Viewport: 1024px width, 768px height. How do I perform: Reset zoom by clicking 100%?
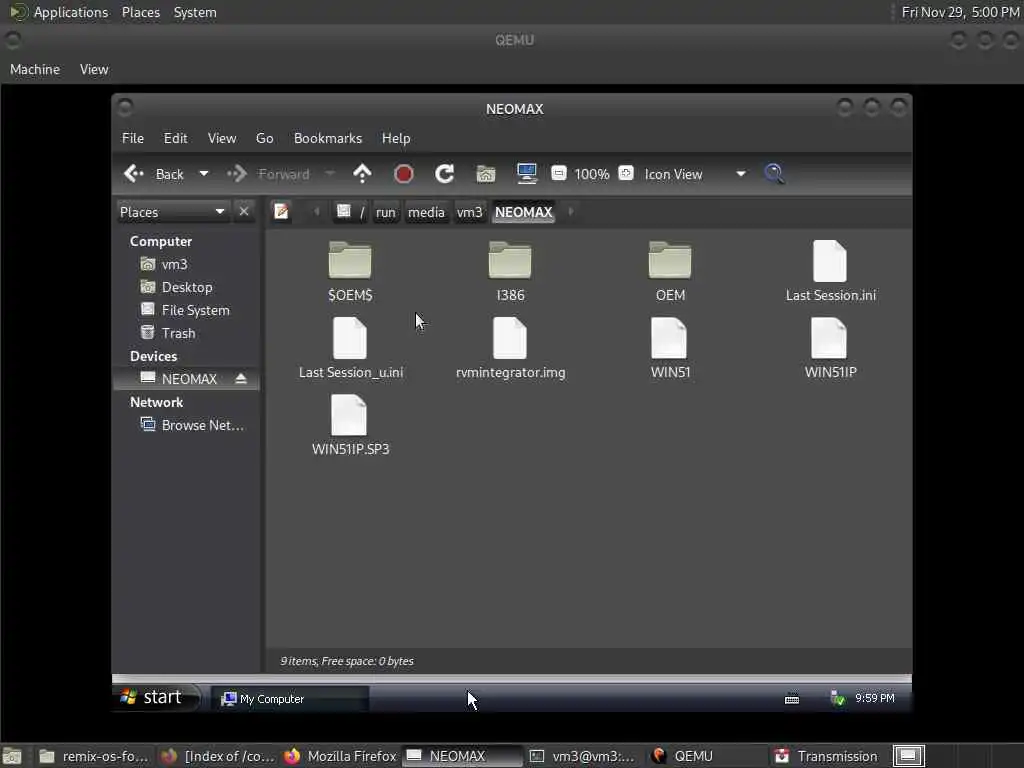(x=592, y=174)
